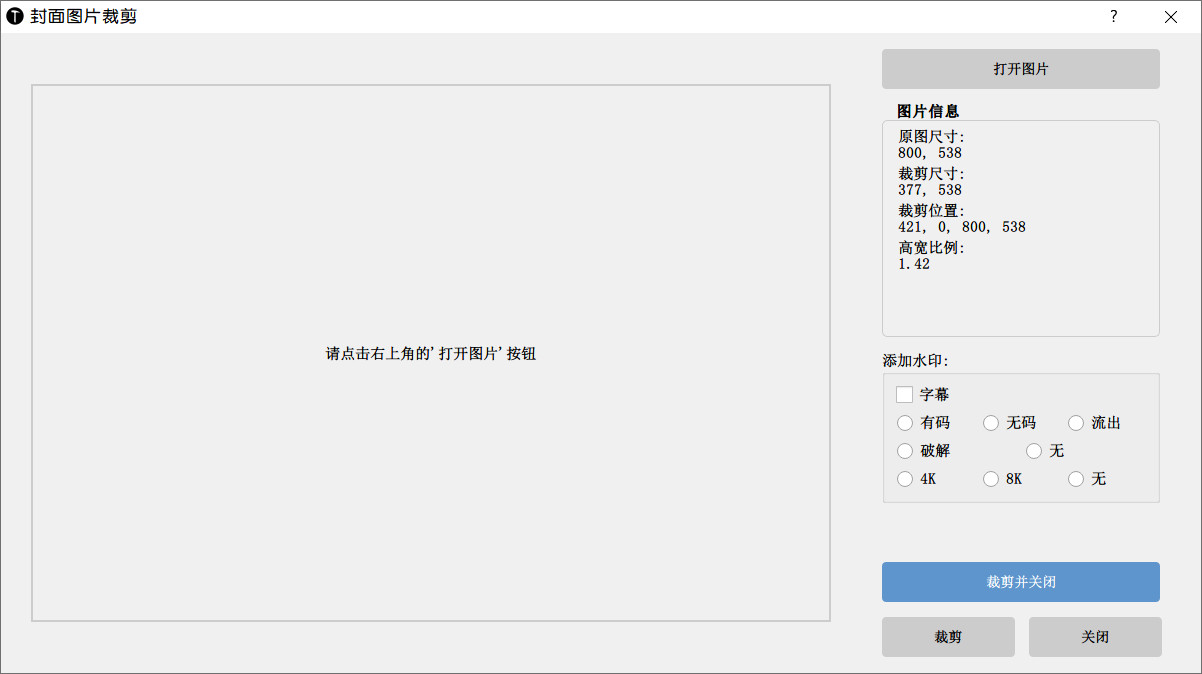Click the 封面图片裁剪 window title text

pos(84,17)
